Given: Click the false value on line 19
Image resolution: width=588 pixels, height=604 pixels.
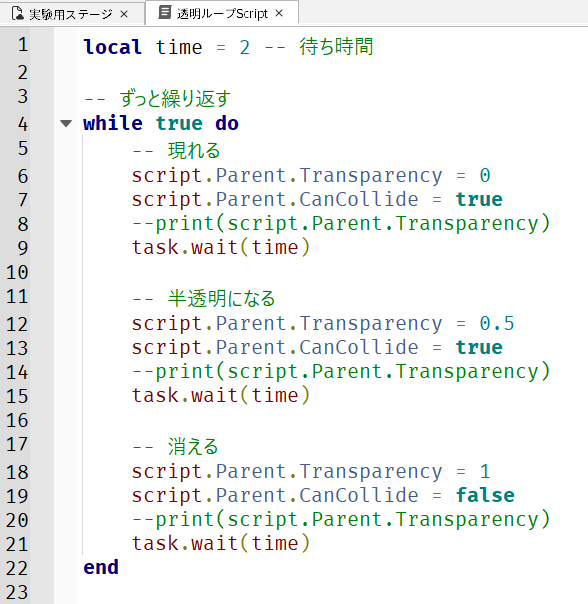Looking at the screenshot, I should (x=485, y=495).
